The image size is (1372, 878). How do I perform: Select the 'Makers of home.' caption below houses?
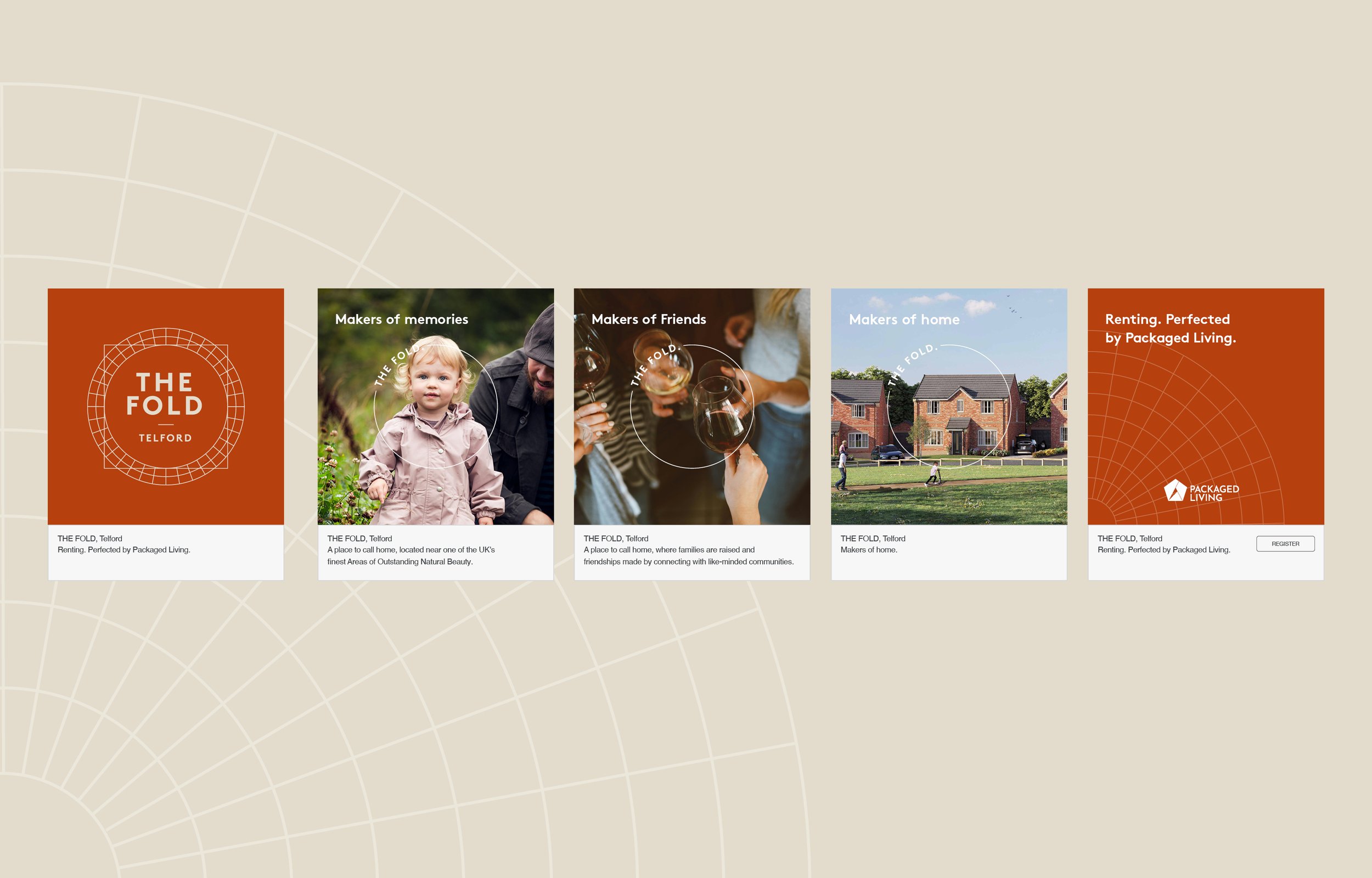(869, 550)
